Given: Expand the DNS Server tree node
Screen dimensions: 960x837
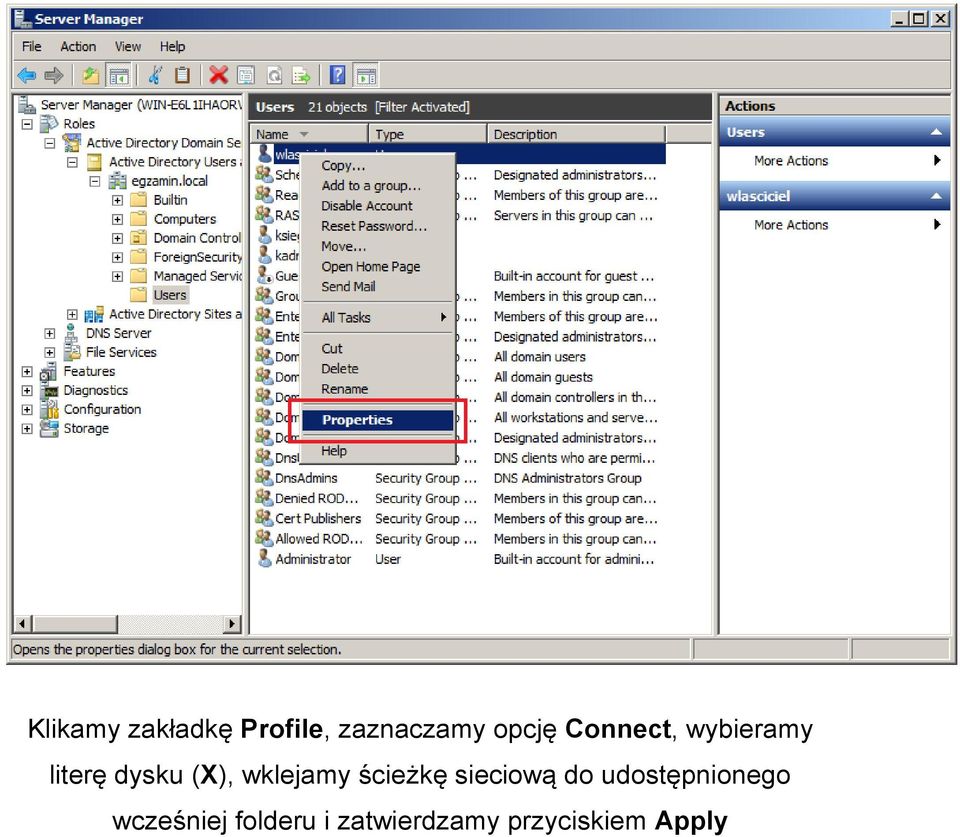Looking at the screenshot, I should [50, 333].
